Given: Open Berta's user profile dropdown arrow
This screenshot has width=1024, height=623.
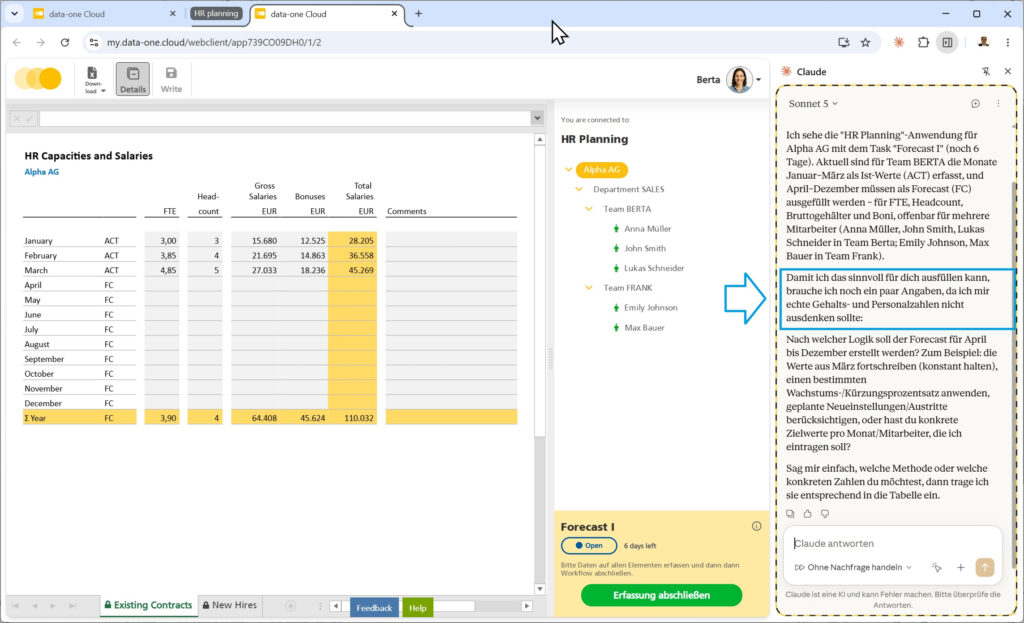Looking at the screenshot, I should coord(758,80).
